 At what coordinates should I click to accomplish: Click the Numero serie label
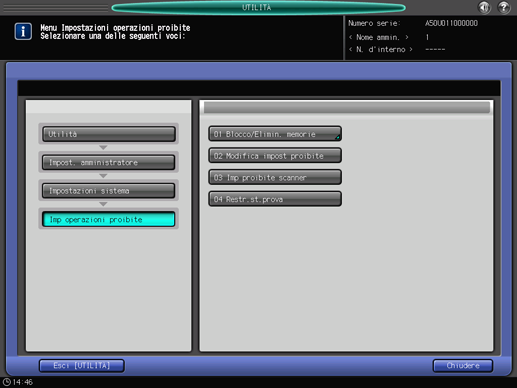374,23
